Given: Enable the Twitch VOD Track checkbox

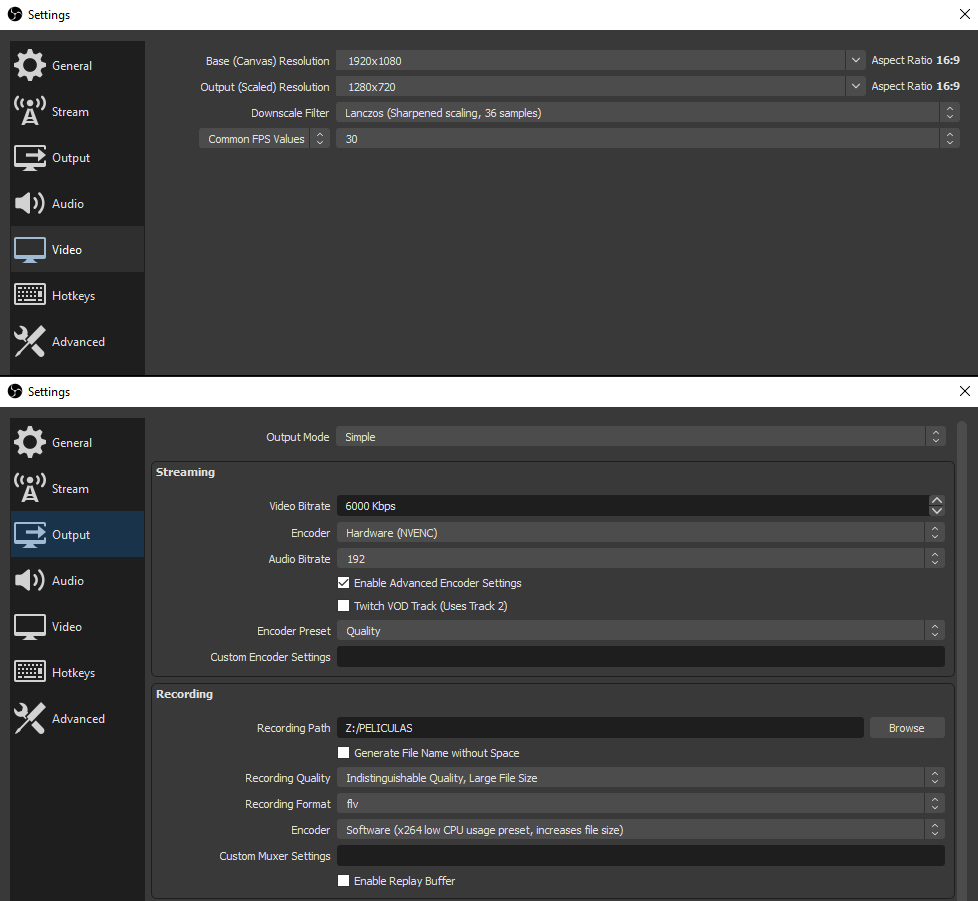Looking at the screenshot, I should [x=344, y=606].
